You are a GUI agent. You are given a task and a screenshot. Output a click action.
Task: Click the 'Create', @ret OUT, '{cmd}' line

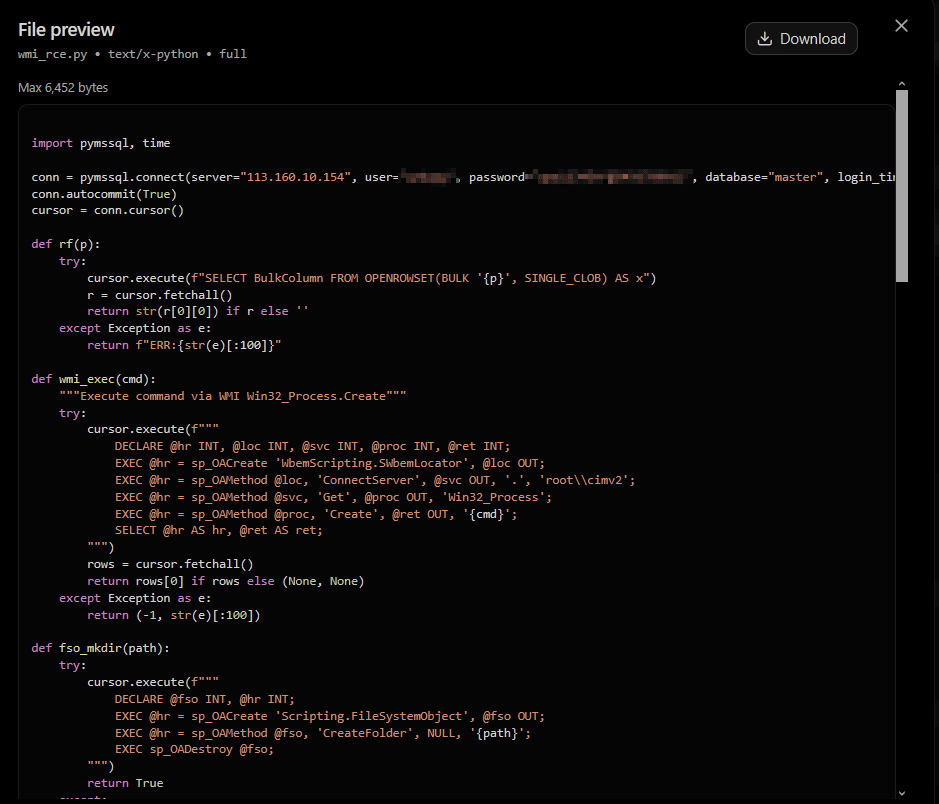pos(316,514)
